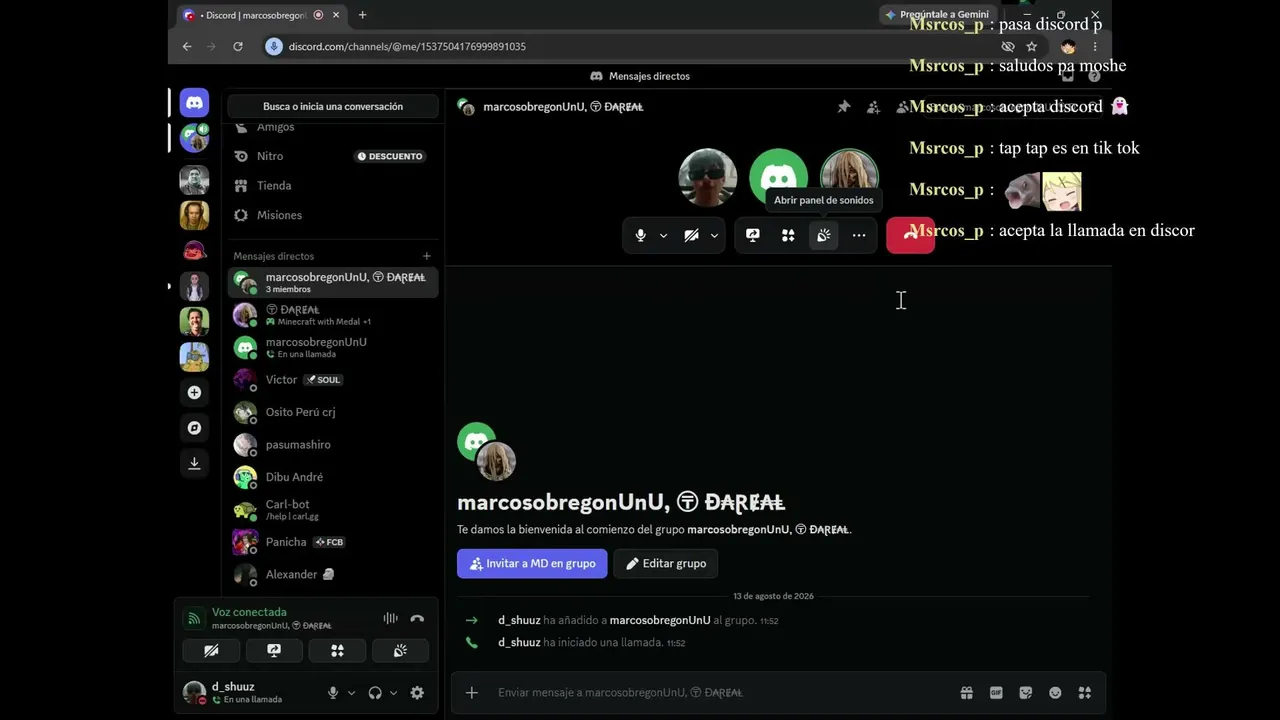Viewport: 1280px width, 720px height.
Task: Click Invitar a MD en grupo button
Action: click(x=532, y=563)
